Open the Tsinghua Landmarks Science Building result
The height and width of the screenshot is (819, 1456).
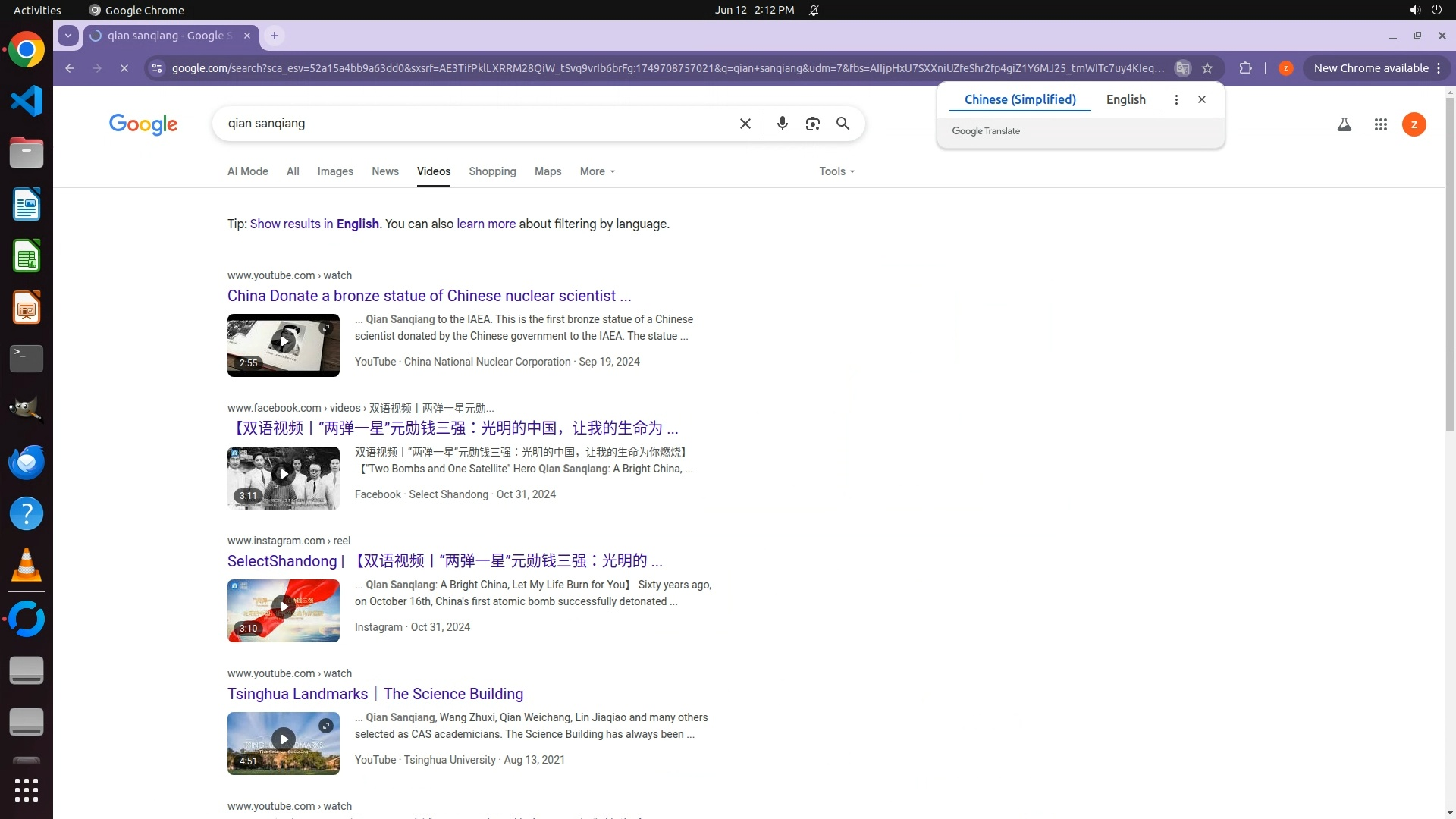375,694
